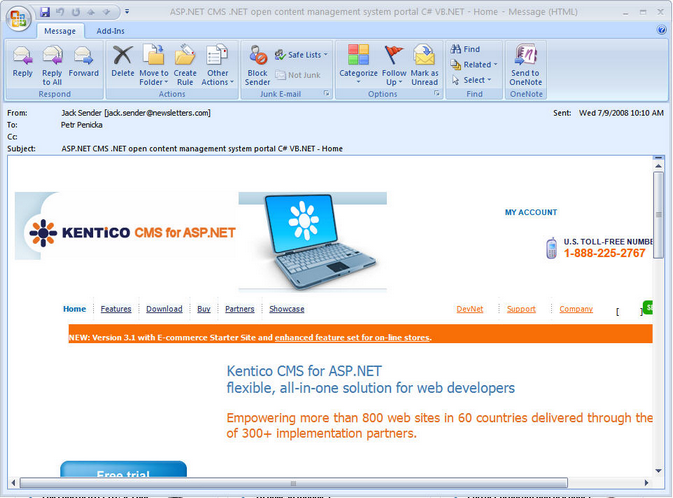The image size is (673, 498).
Task: Reply to the message
Action: (22, 62)
